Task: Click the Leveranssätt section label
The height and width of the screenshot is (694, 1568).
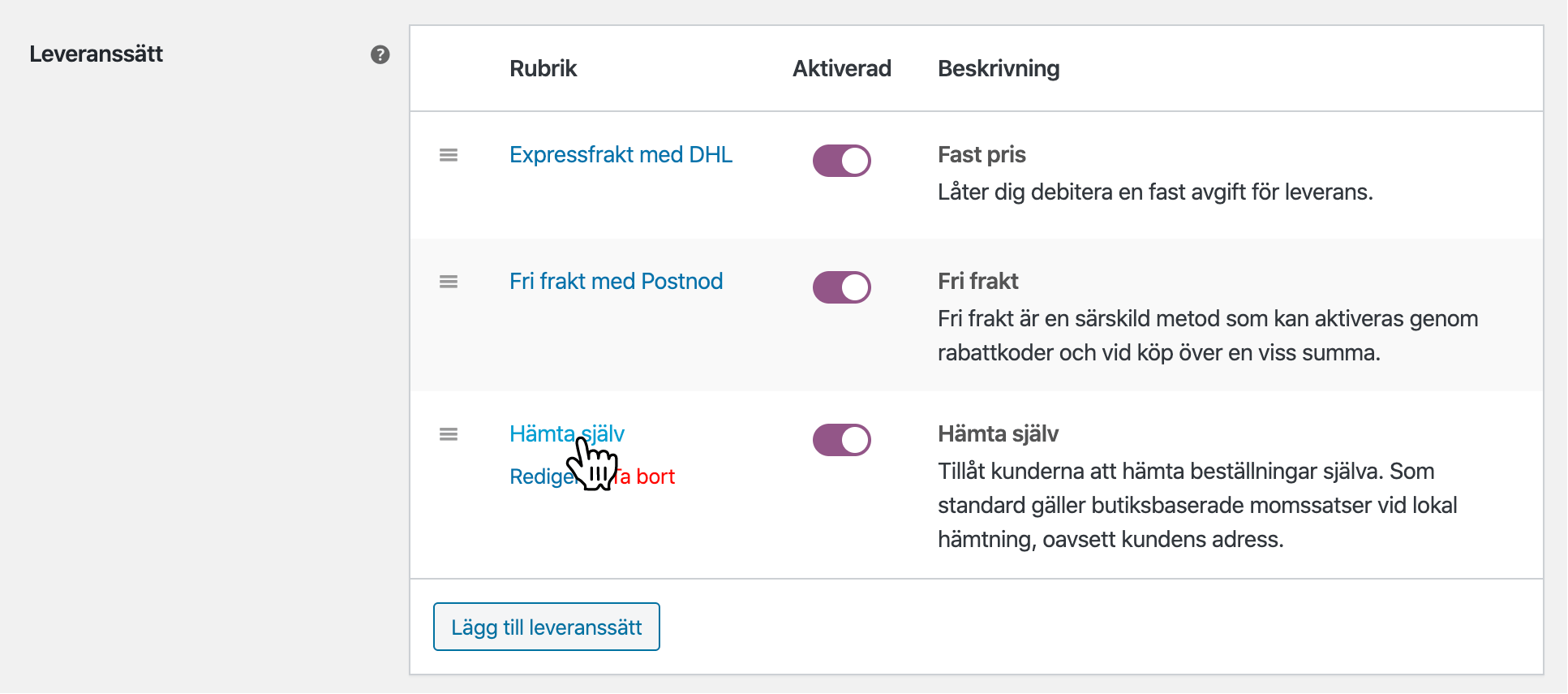Action: pyautogui.click(x=97, y=54)
